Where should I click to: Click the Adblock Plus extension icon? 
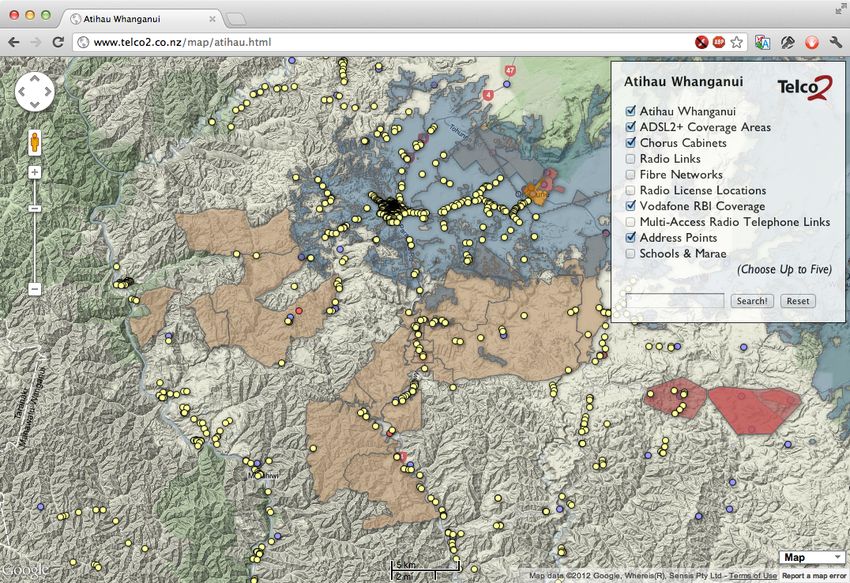(720, 42)
